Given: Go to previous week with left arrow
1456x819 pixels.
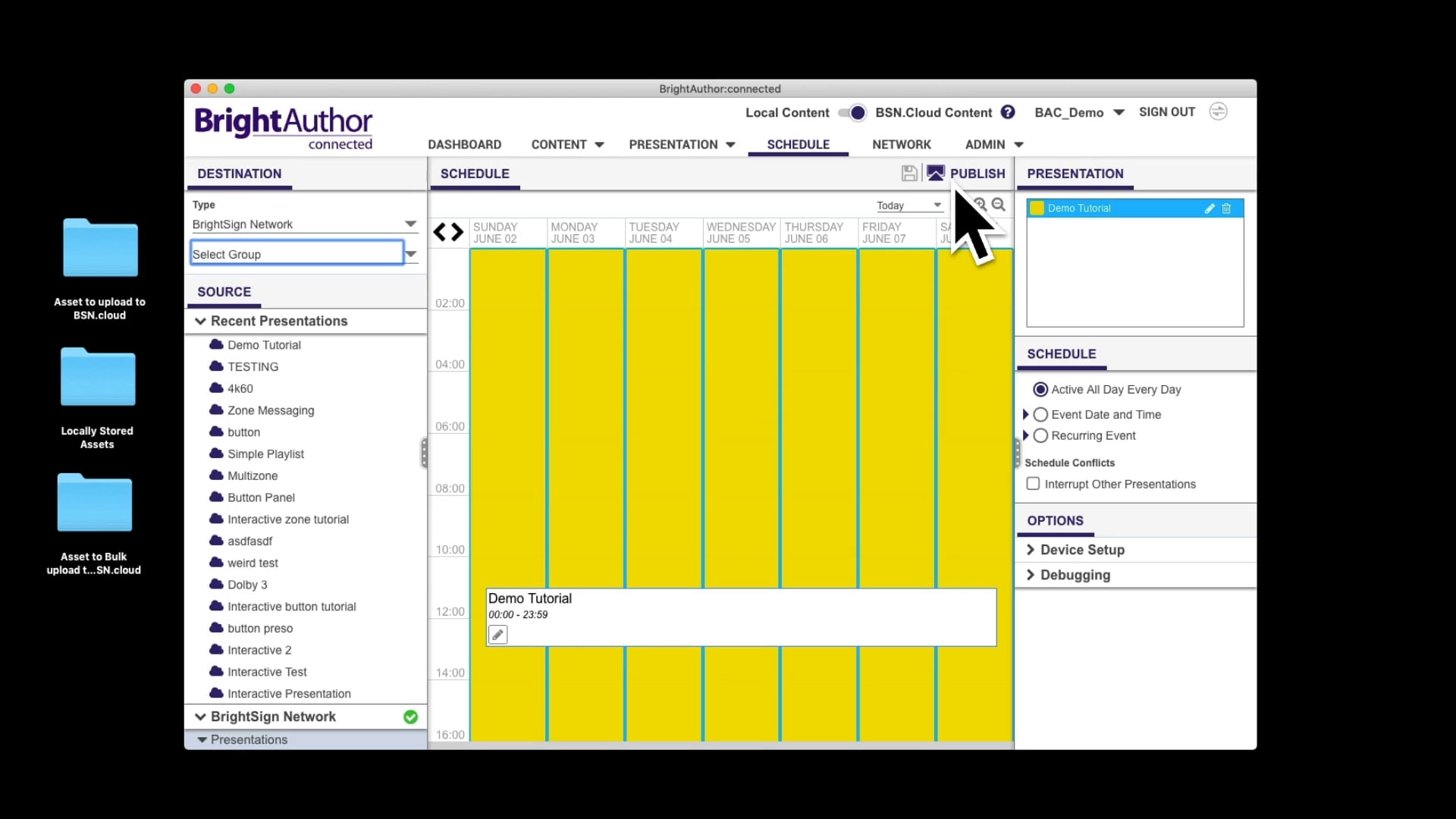Looking at the screenshot, I should [440, 232].
